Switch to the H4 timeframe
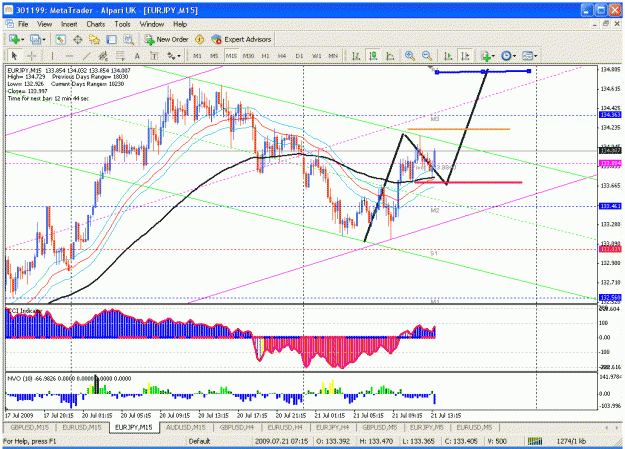 [x=282, y=56]
